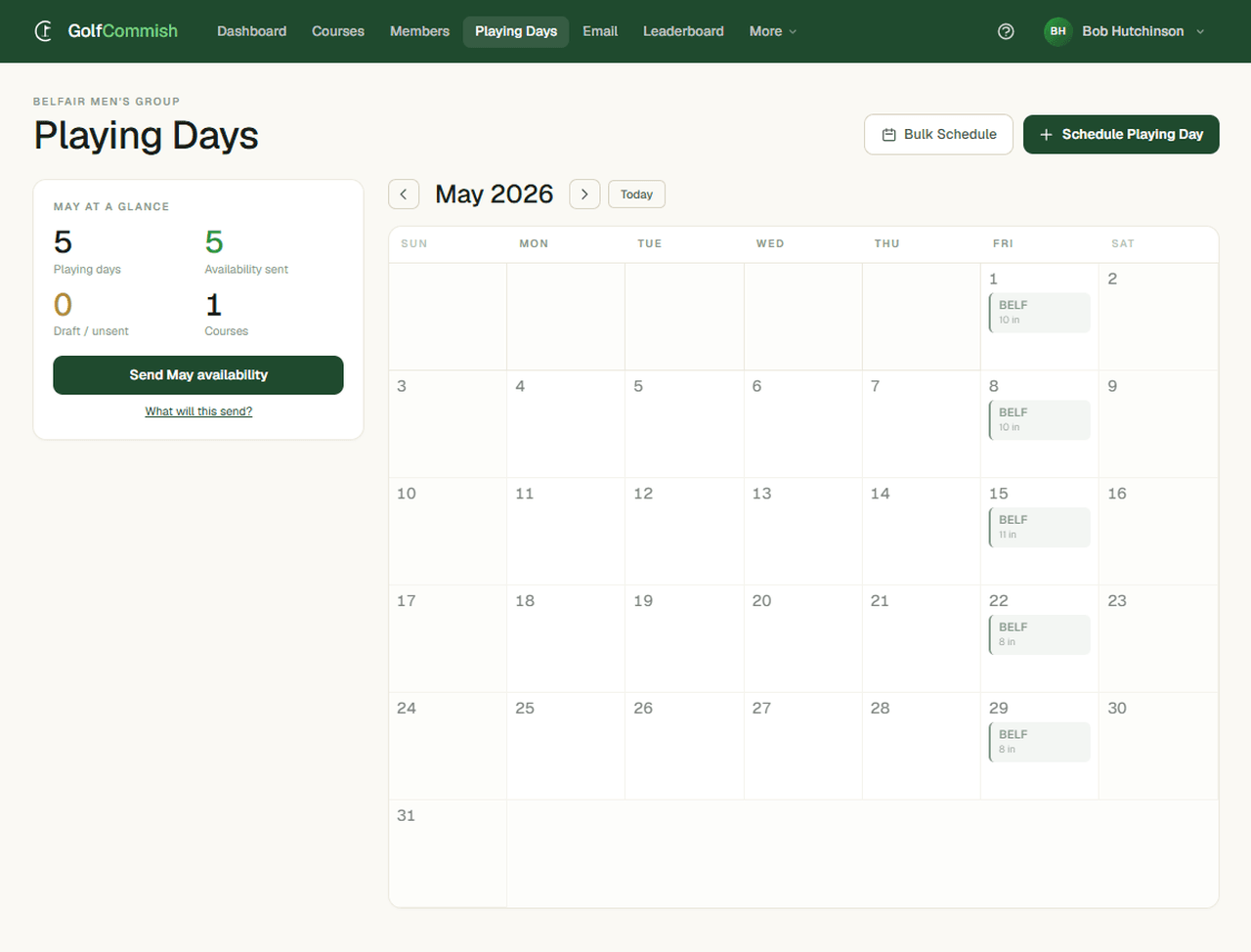
Task: Go to next month with right arrow
Action: 584,195
